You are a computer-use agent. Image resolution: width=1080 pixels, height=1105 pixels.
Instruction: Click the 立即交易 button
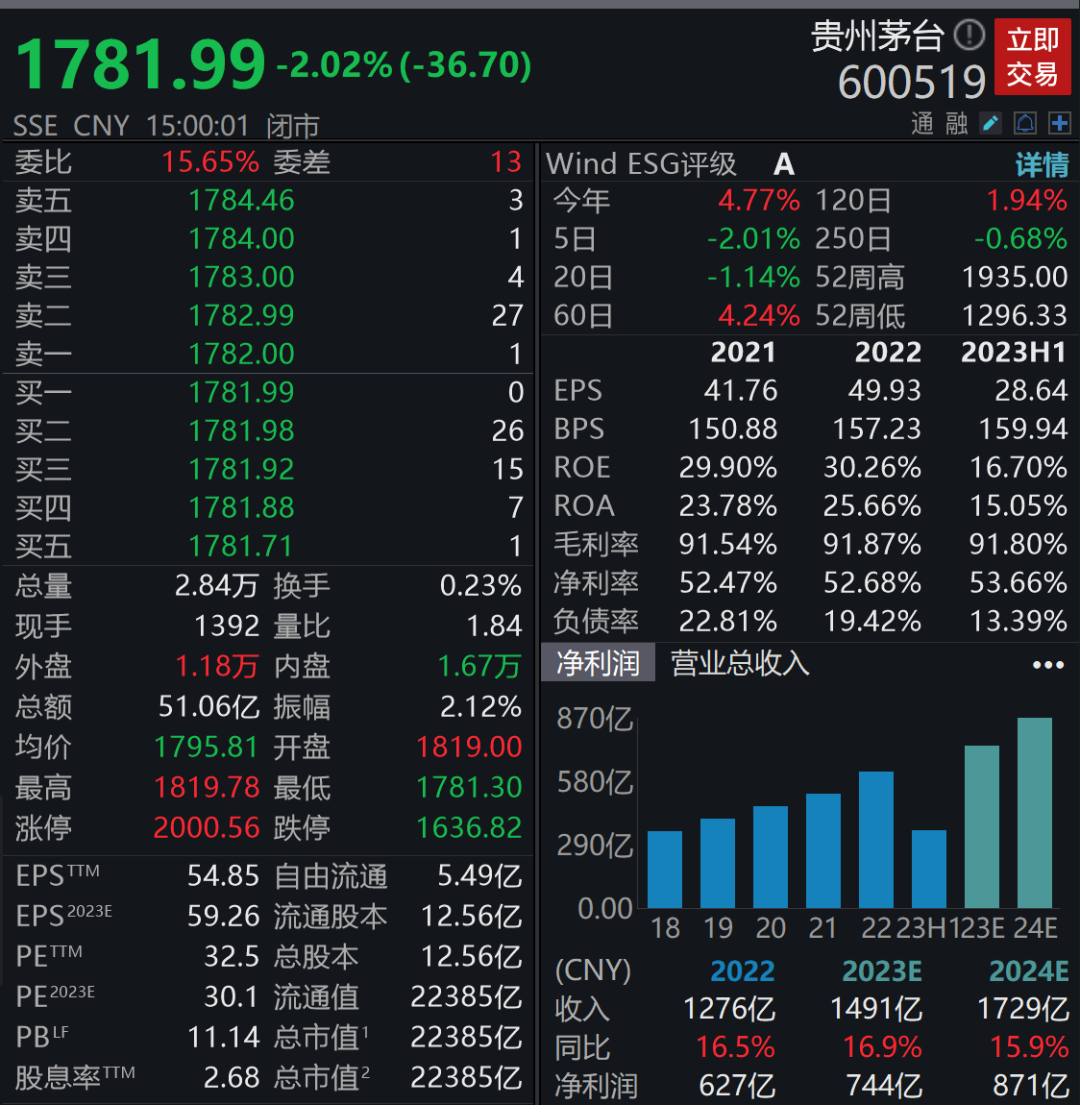(x=1032, y=57)
